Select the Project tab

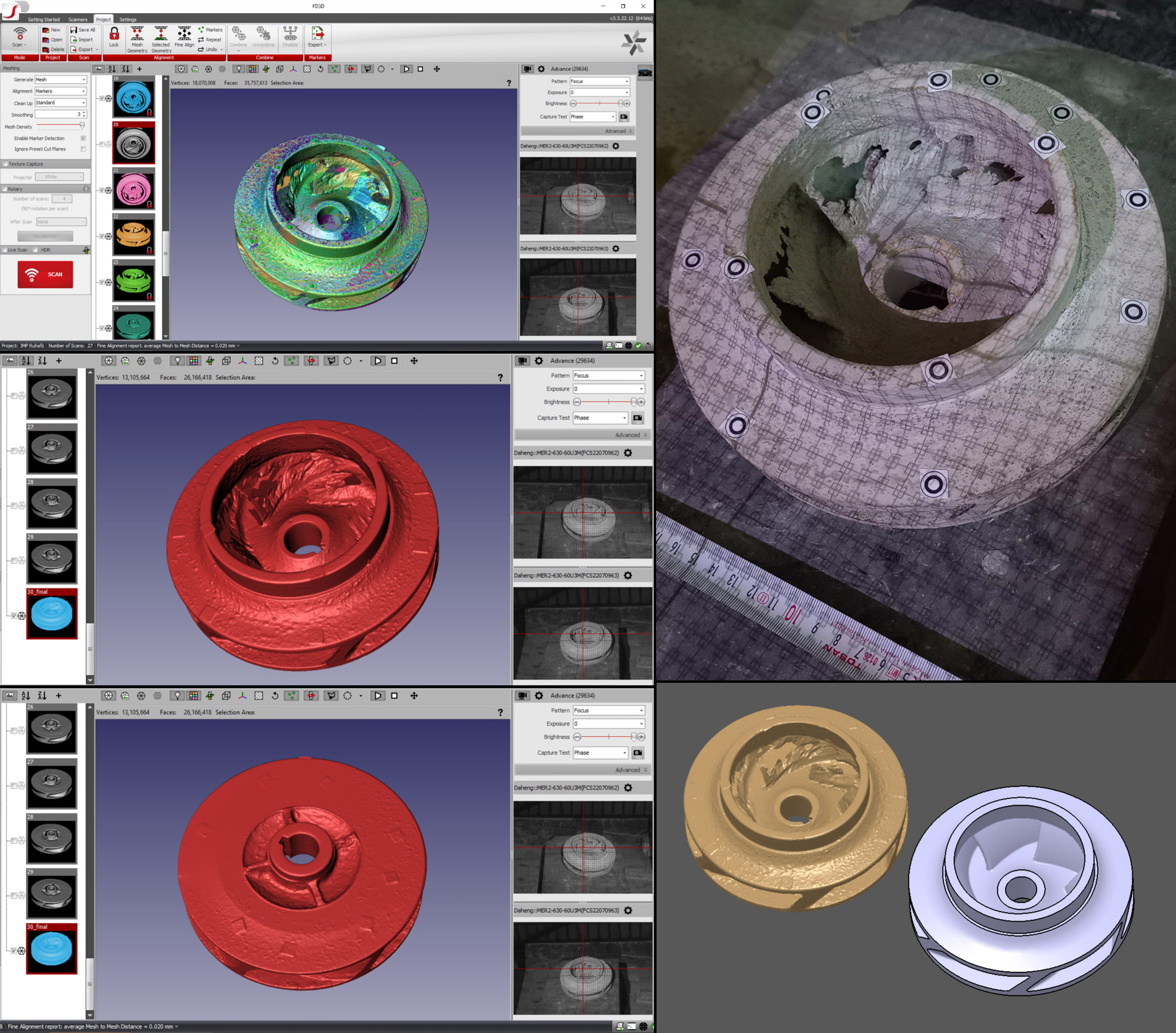point(104,20)
